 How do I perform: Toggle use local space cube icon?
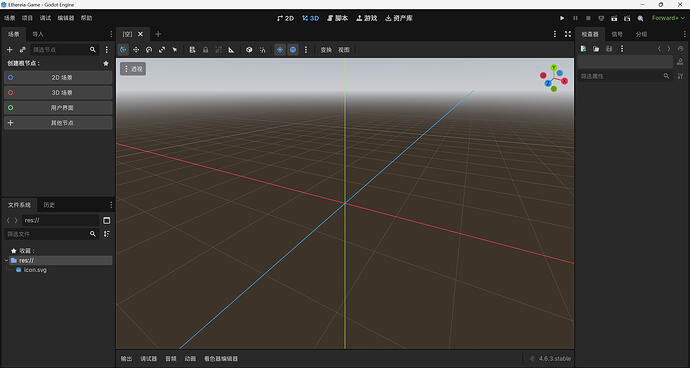point(249,50)
